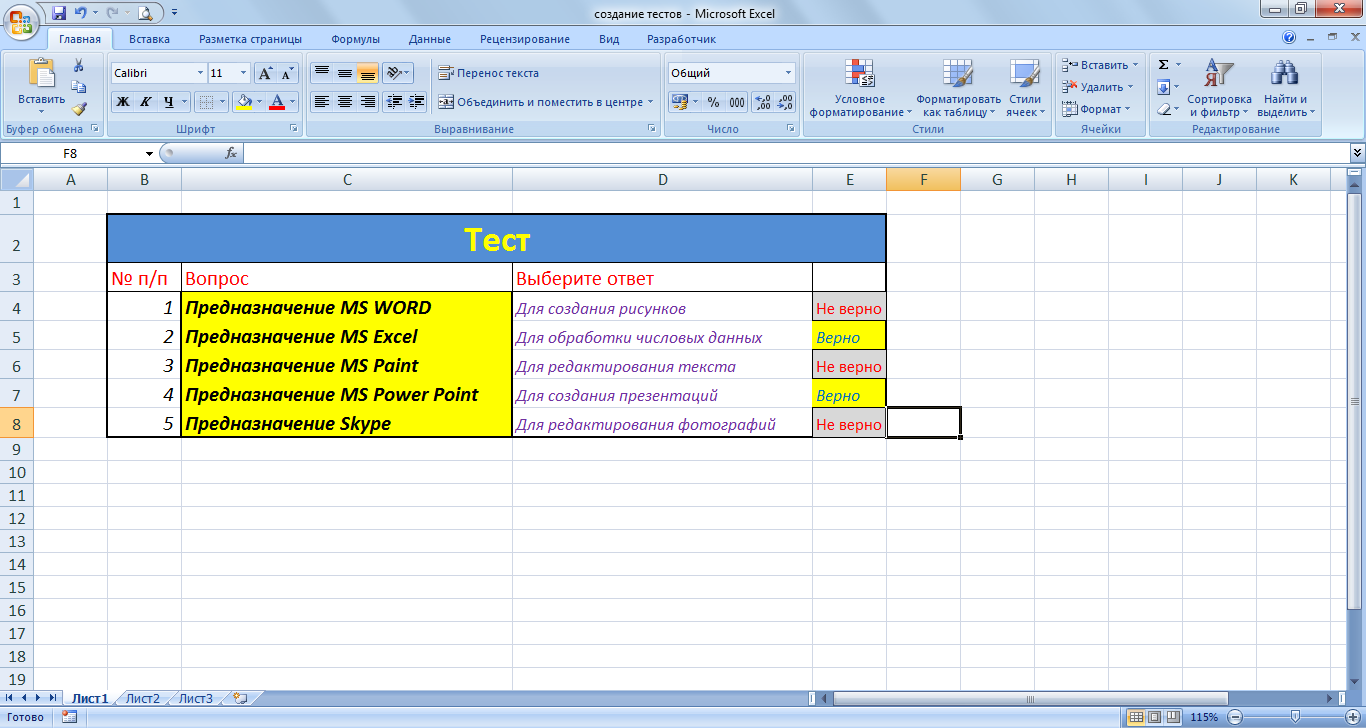This screenshot has width=1366, height=728.
Task: Click the insert function fx icon
Action: pyautogui.click(x=231, y=153)
